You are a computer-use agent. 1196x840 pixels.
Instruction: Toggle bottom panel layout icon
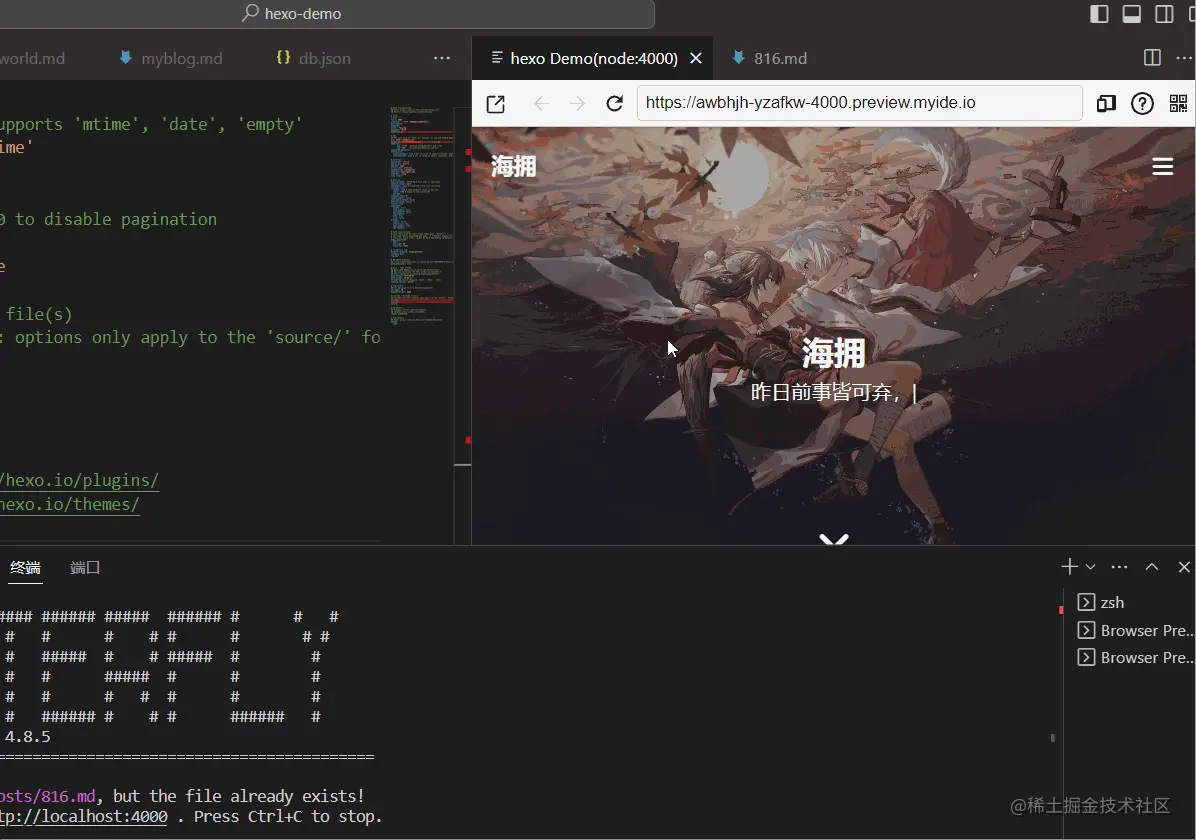coord(1132,14)
